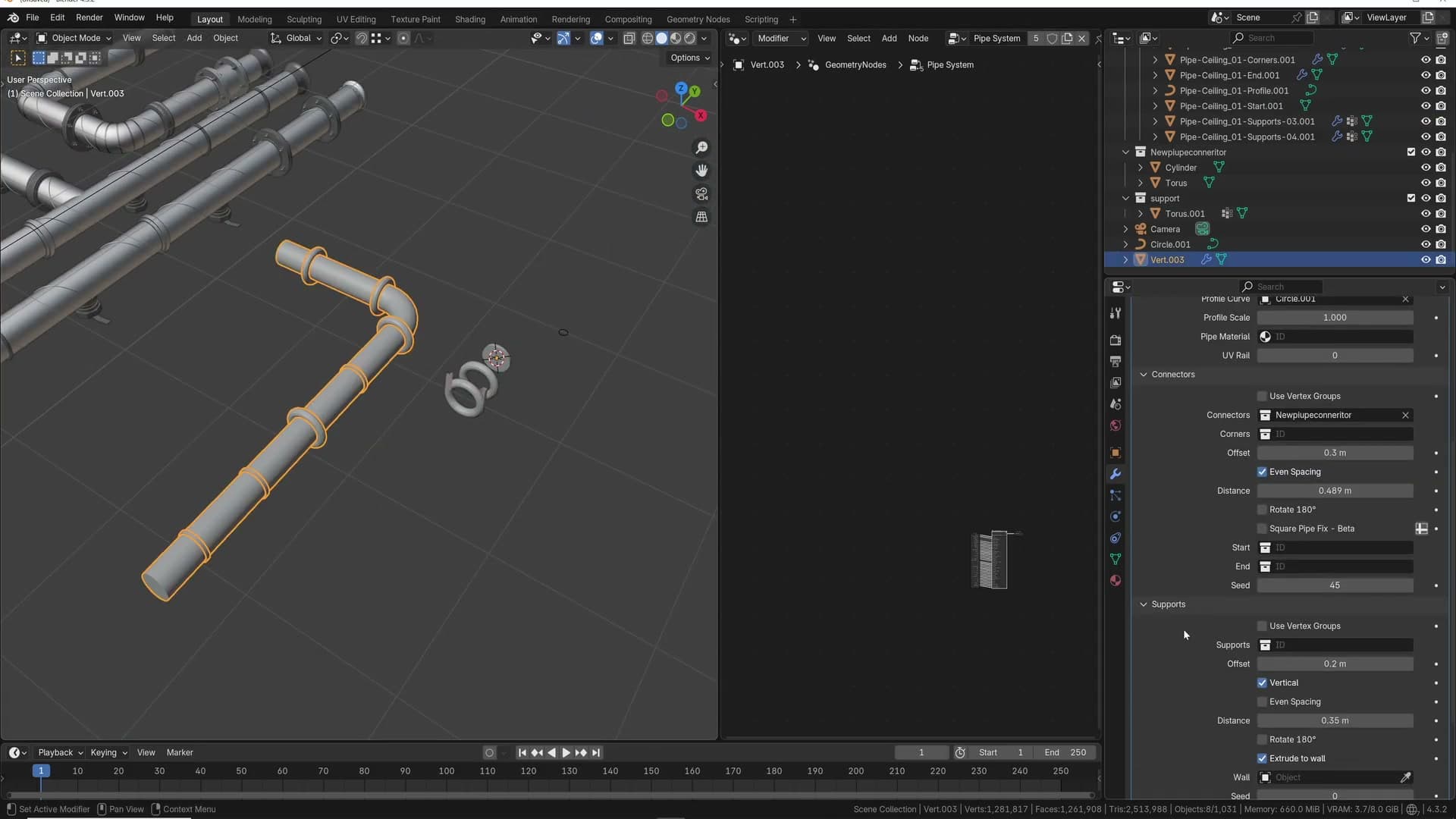Viewport: 1456px width, 819px height.
Task: Open the Output properties tab
Action: [1116, 362]
